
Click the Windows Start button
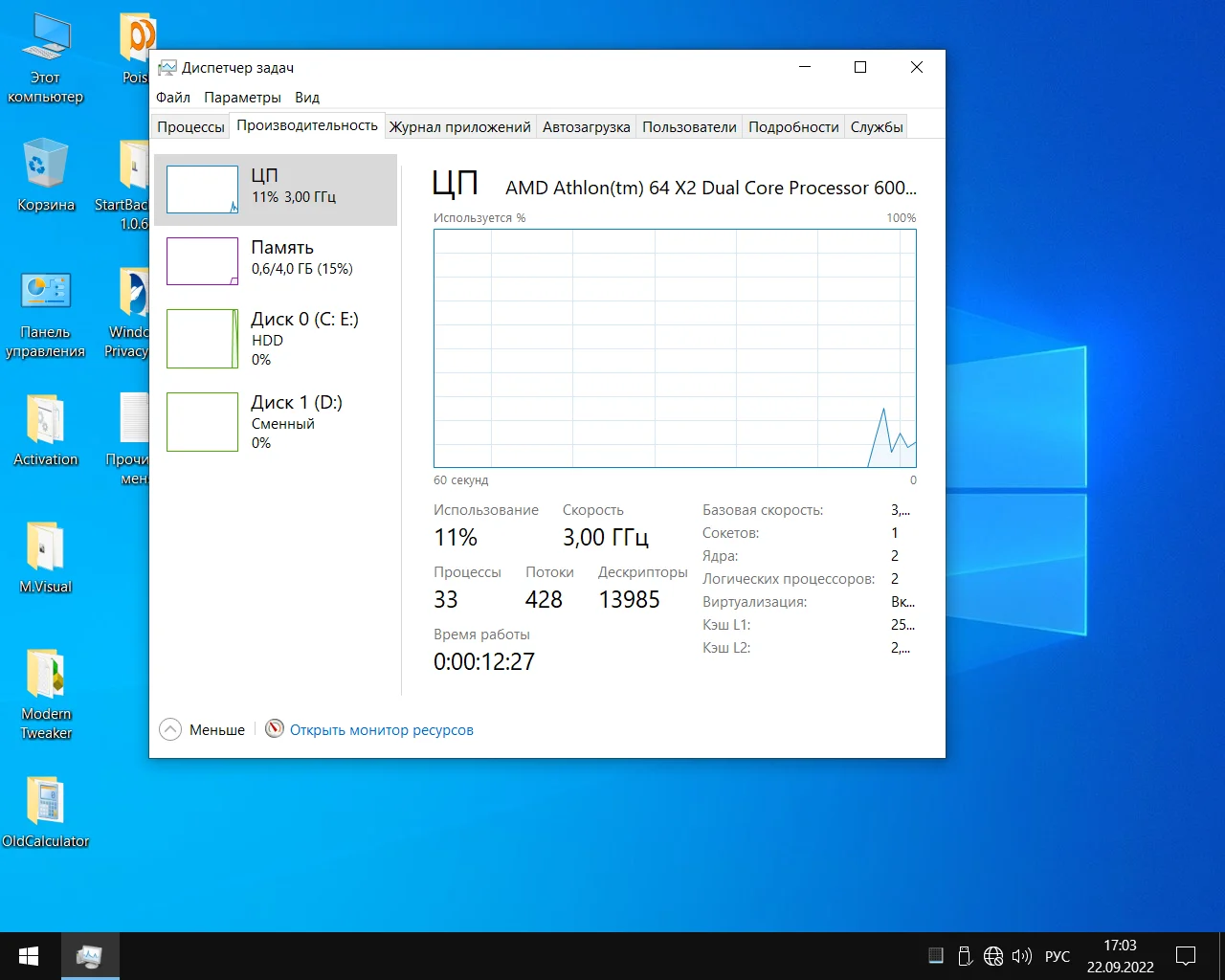click(x=29, y=956)
